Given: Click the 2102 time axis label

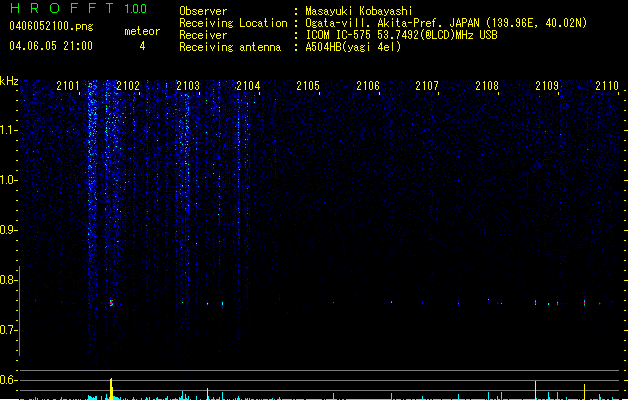Looking at the screenshot, I should tap(128, 86).
